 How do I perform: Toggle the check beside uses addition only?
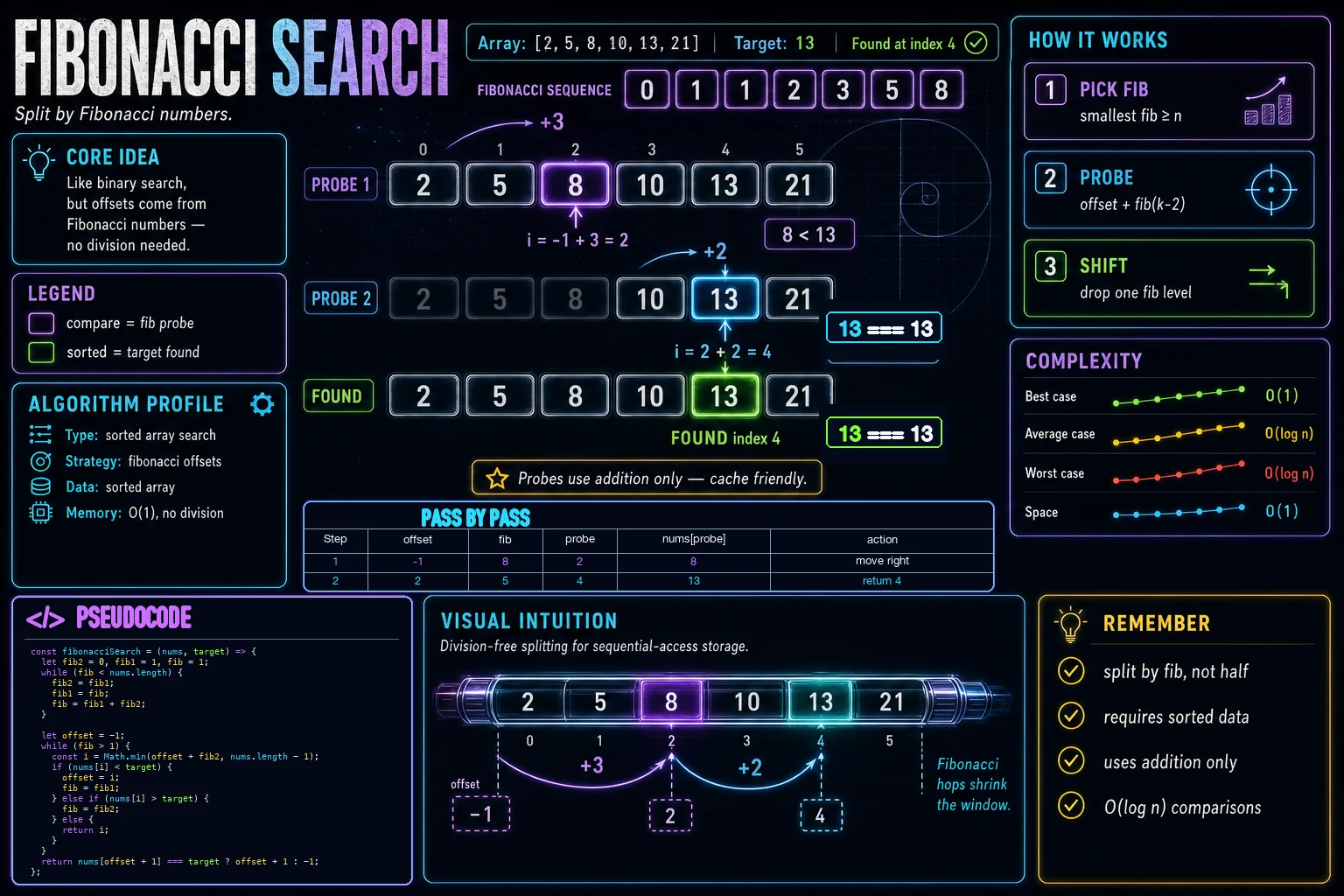(x=1071, y=760)
